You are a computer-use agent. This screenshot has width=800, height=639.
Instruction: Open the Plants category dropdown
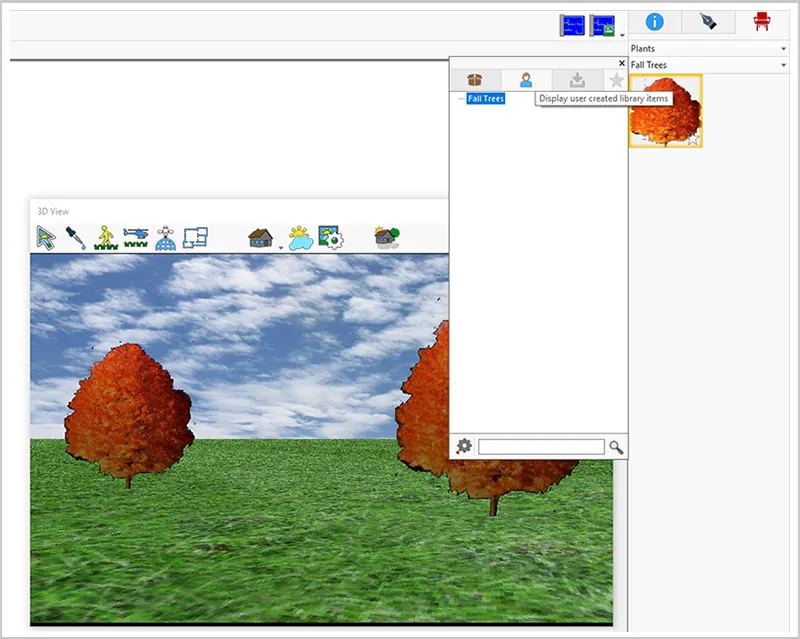709,48
